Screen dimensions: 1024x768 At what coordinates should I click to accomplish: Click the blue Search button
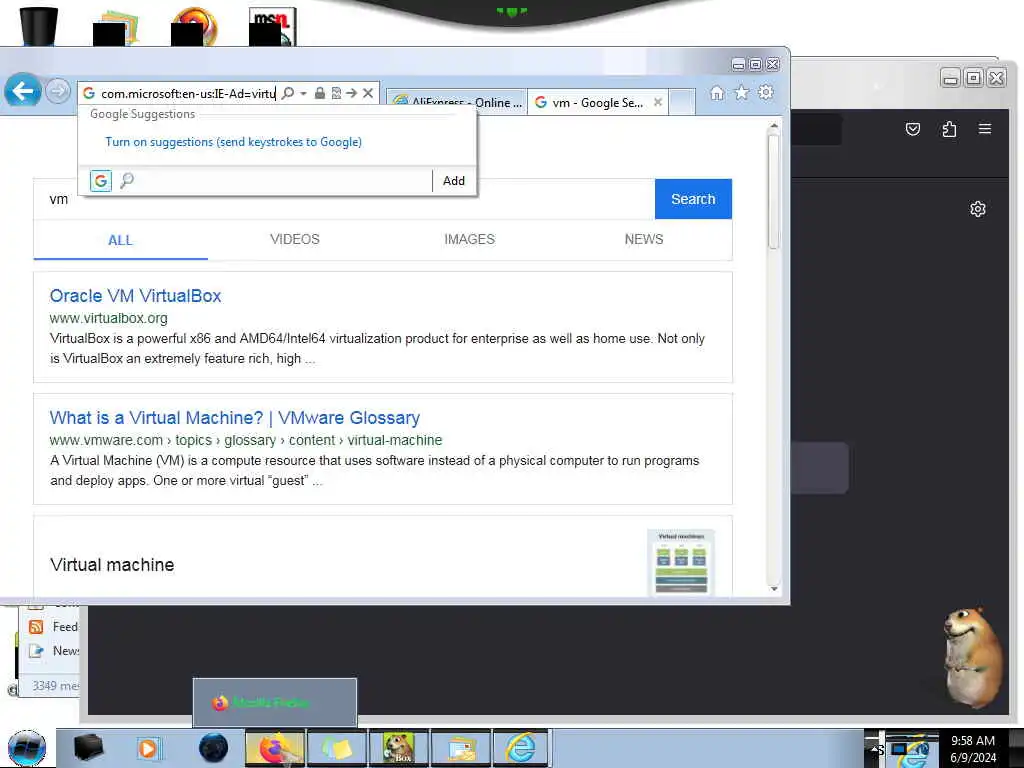point(693,199)
